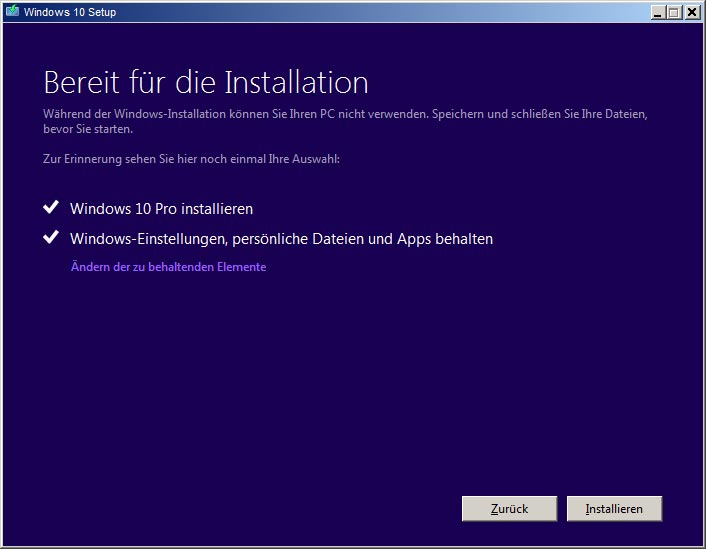Go back with the Zurück button

coord(509,508)
